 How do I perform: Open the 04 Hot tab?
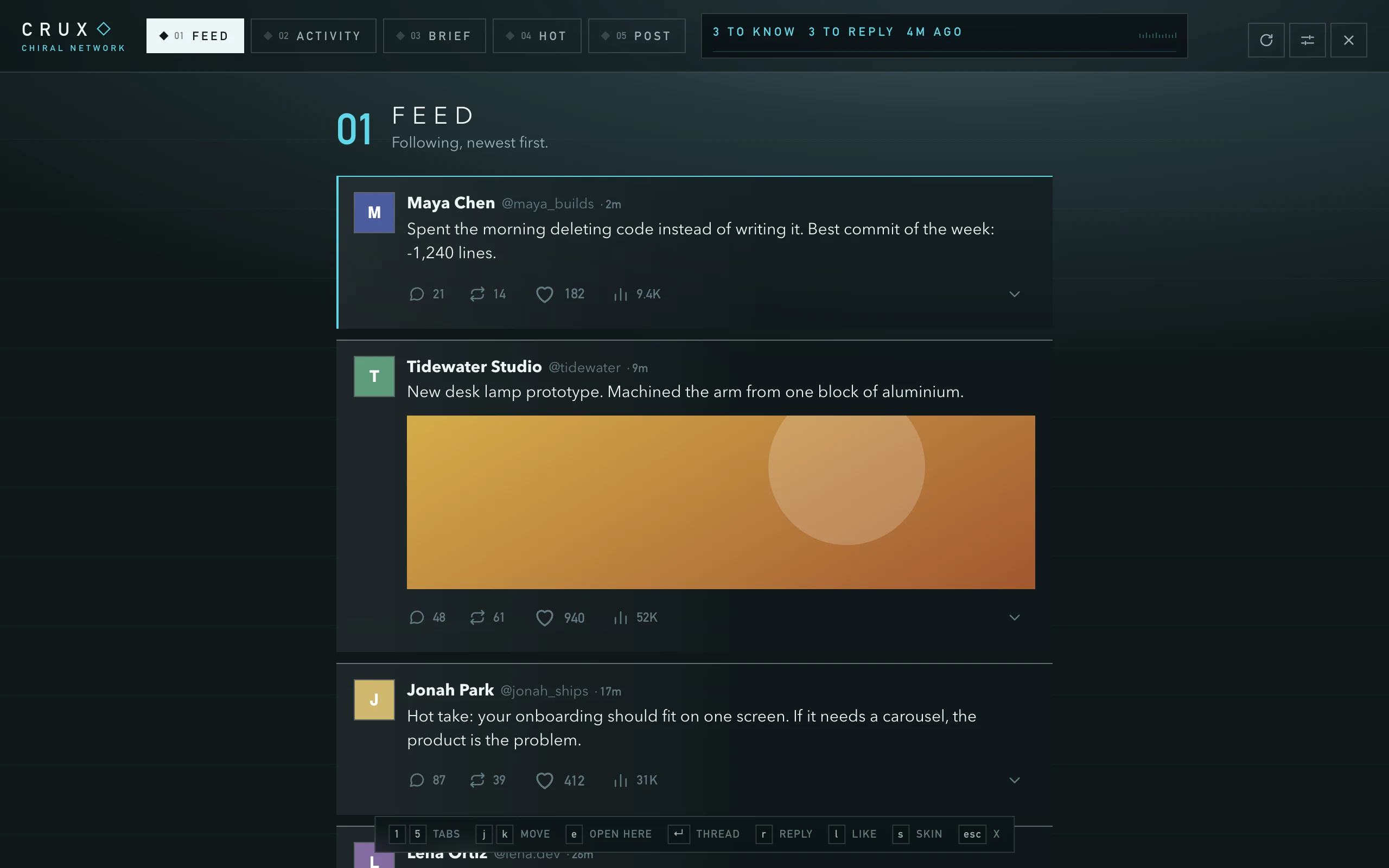(x=537, y=36)
